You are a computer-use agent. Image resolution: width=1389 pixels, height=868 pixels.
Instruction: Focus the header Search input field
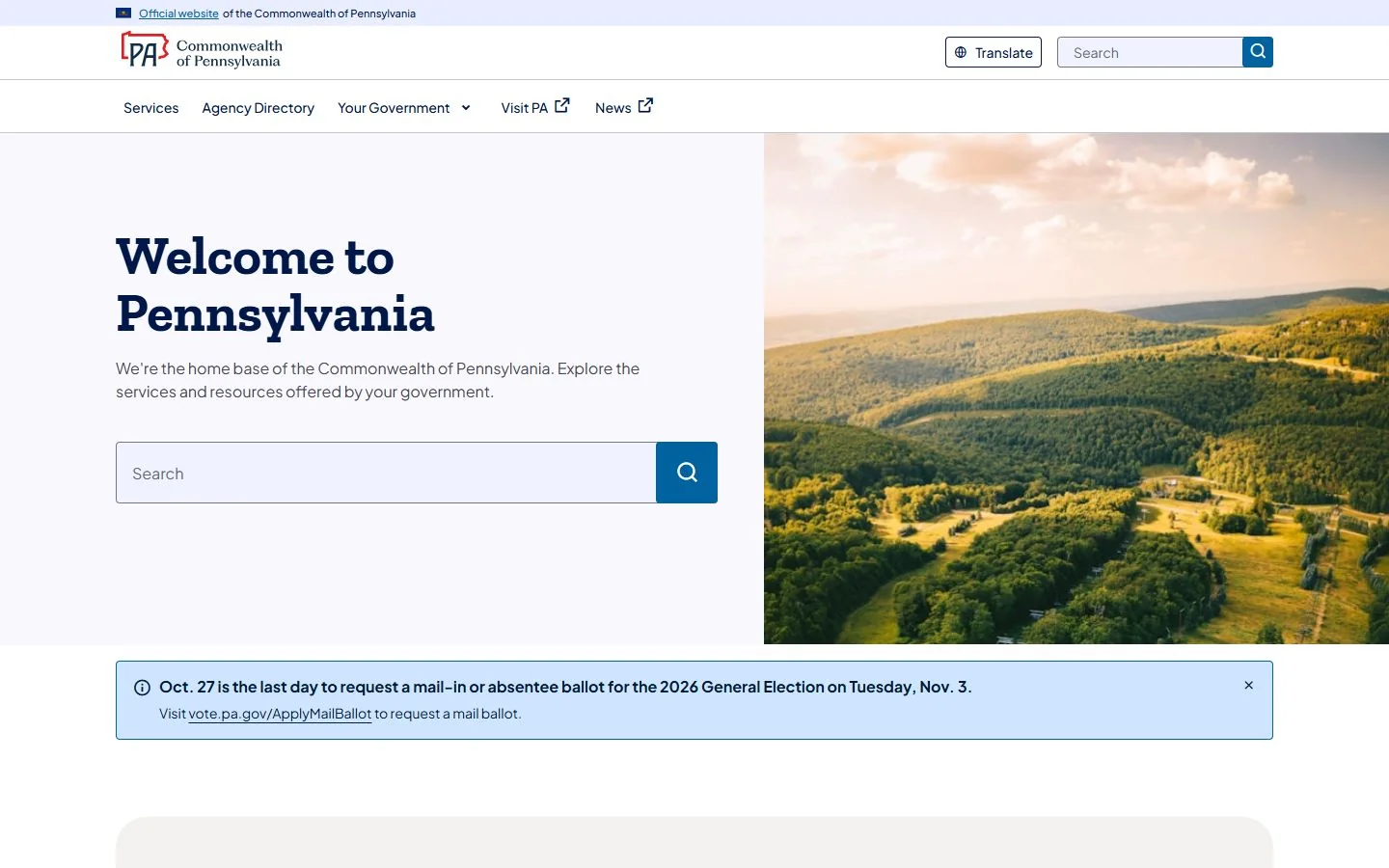[1150, 52]
